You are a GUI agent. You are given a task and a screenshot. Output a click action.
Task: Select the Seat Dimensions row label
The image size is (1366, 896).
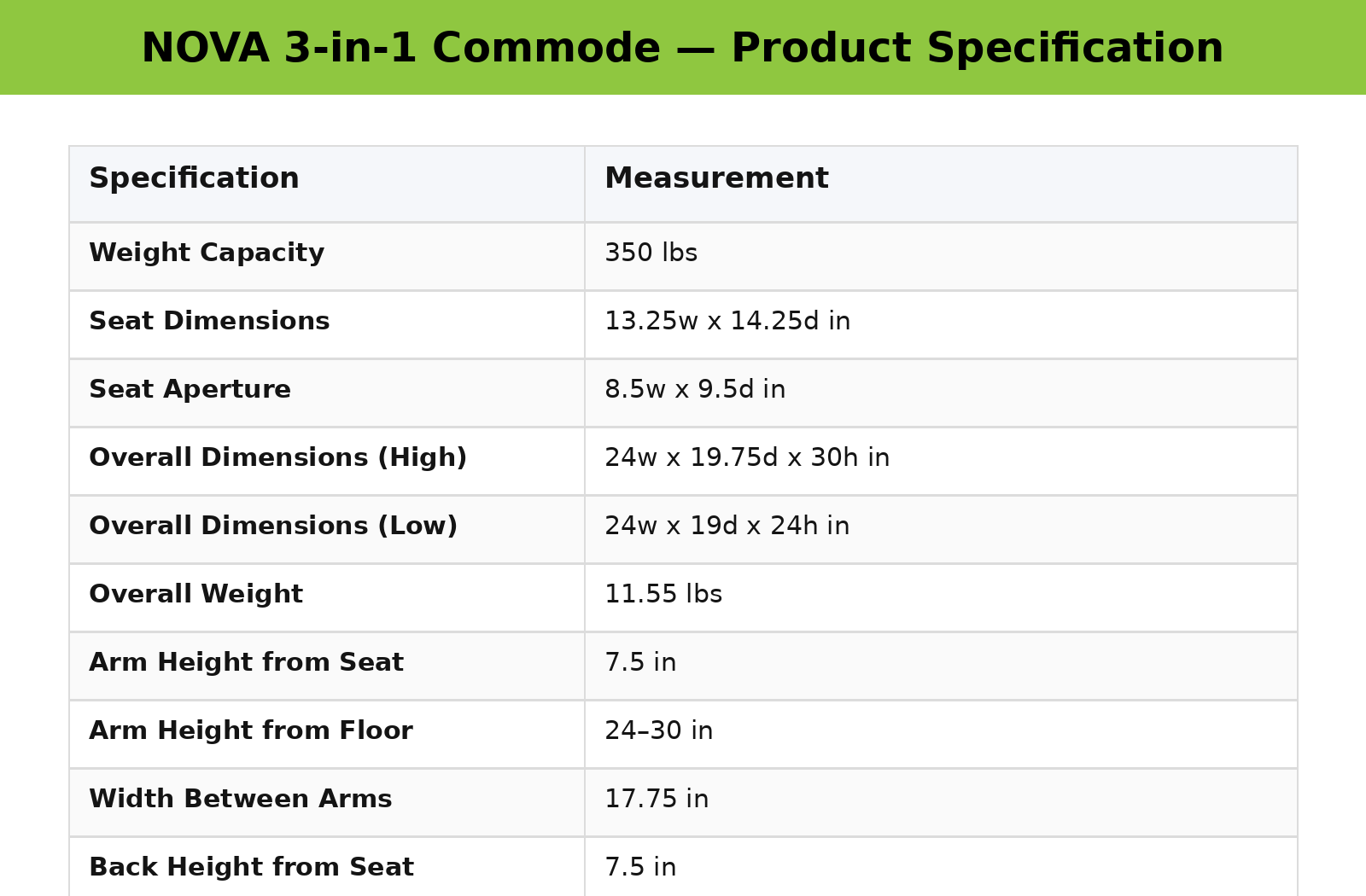point(209,322)
